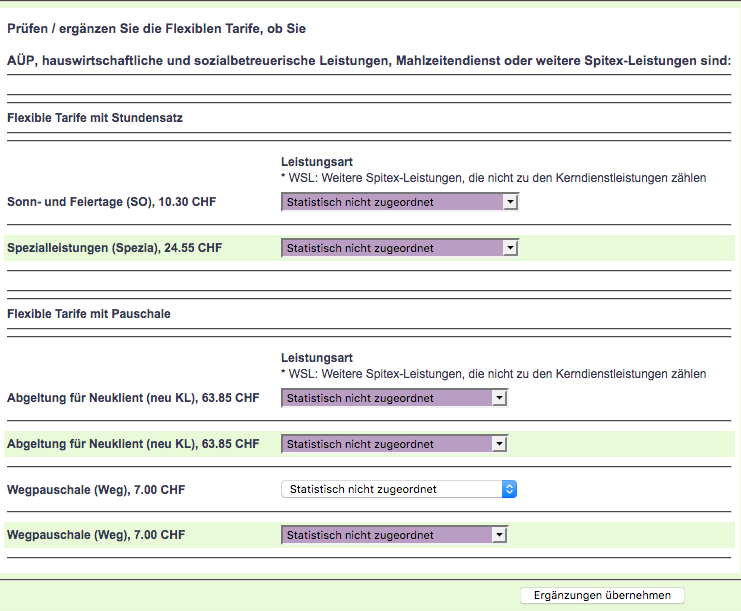Click the arrow icon of Sonn- und Feiertage dropdown
The width and height of the screenshot is (741, 611).
tap(510, 202)
